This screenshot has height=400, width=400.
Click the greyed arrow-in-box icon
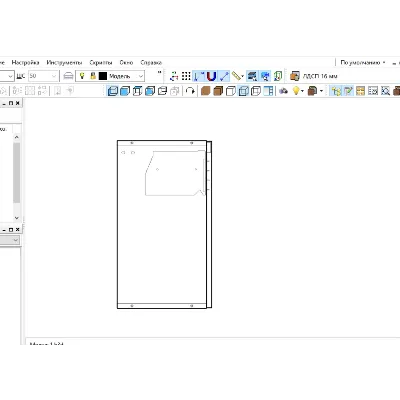(57, 91)
